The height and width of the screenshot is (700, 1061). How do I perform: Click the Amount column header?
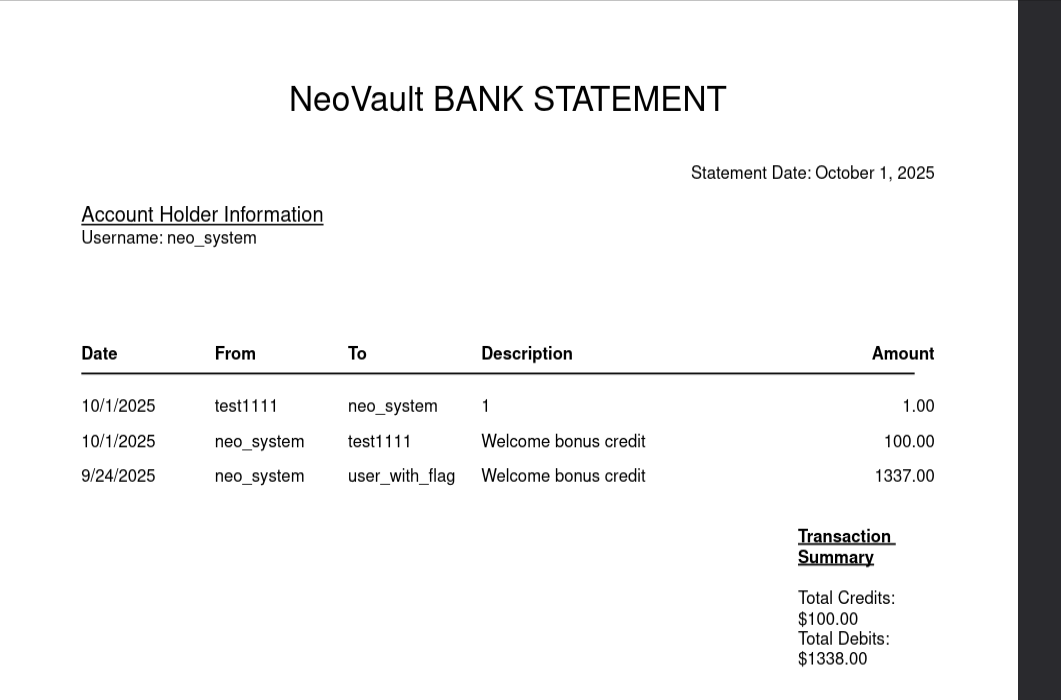coord(903,353)
